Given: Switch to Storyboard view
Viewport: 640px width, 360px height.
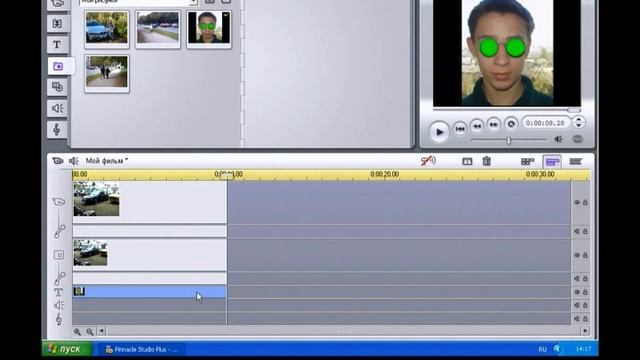Looking at the screenshot, I should pos(528,162).
